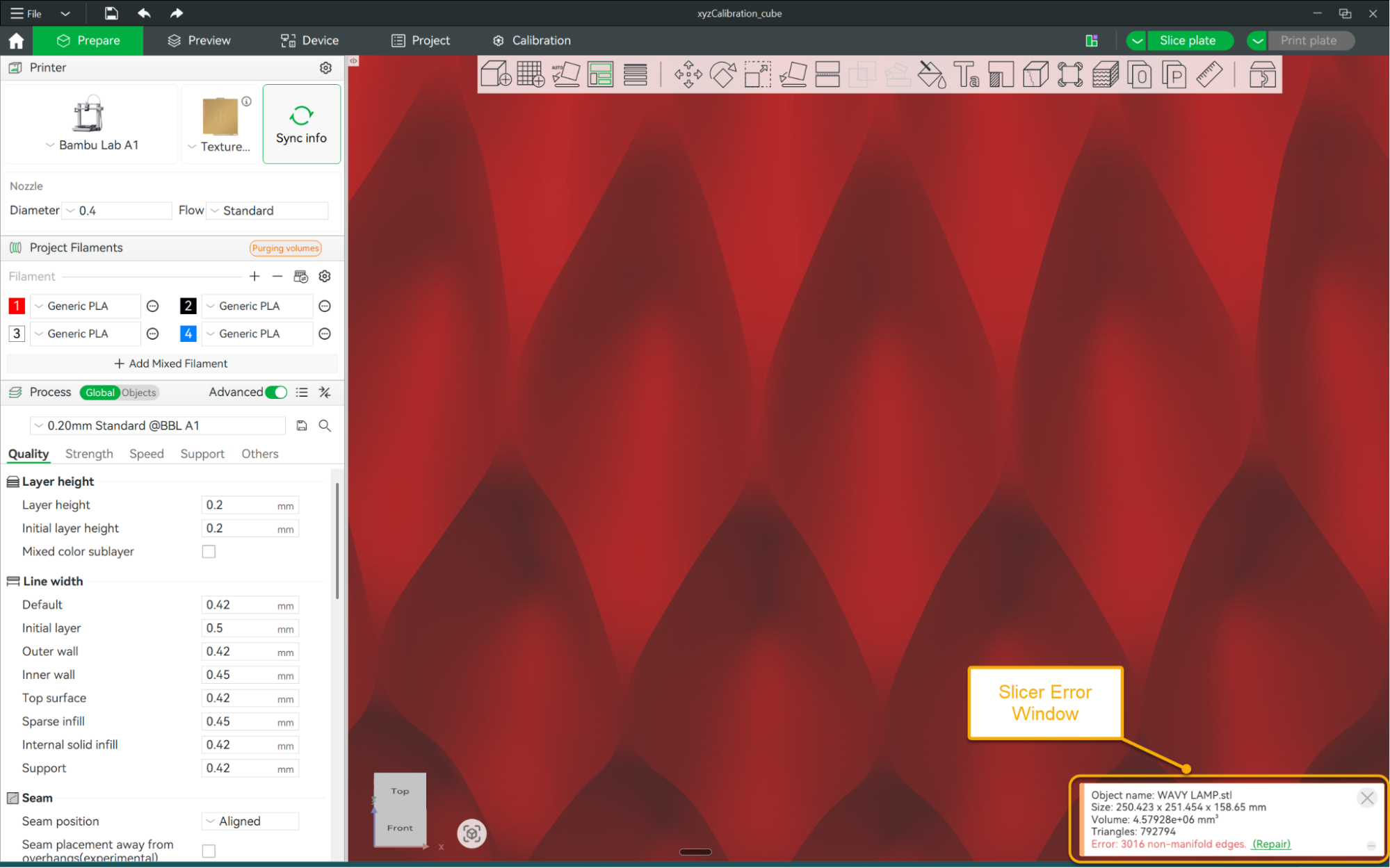This screenshot has height=868, width=1390.
Task: Open the Speed settings tab
Action: coord(147,454)
